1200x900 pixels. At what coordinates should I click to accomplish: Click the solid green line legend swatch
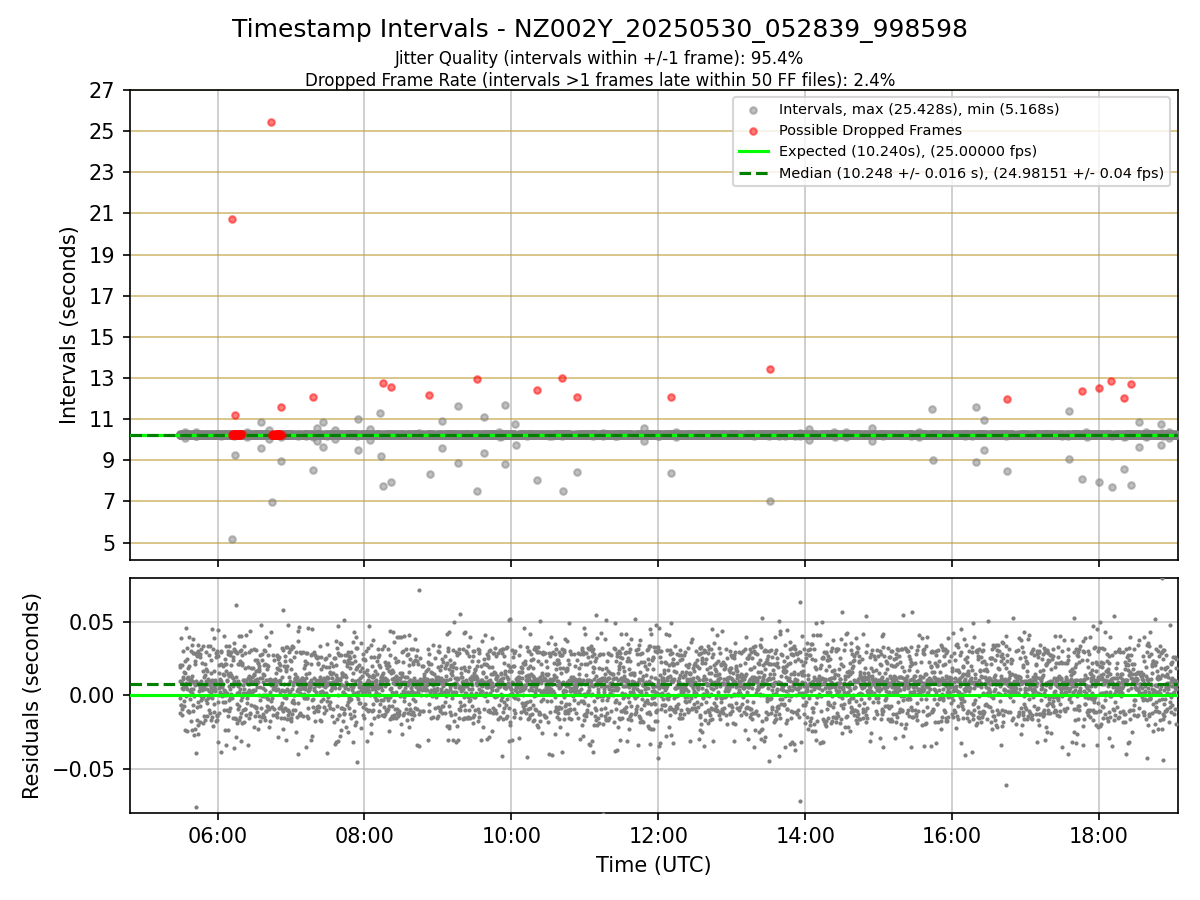point(754,152)
